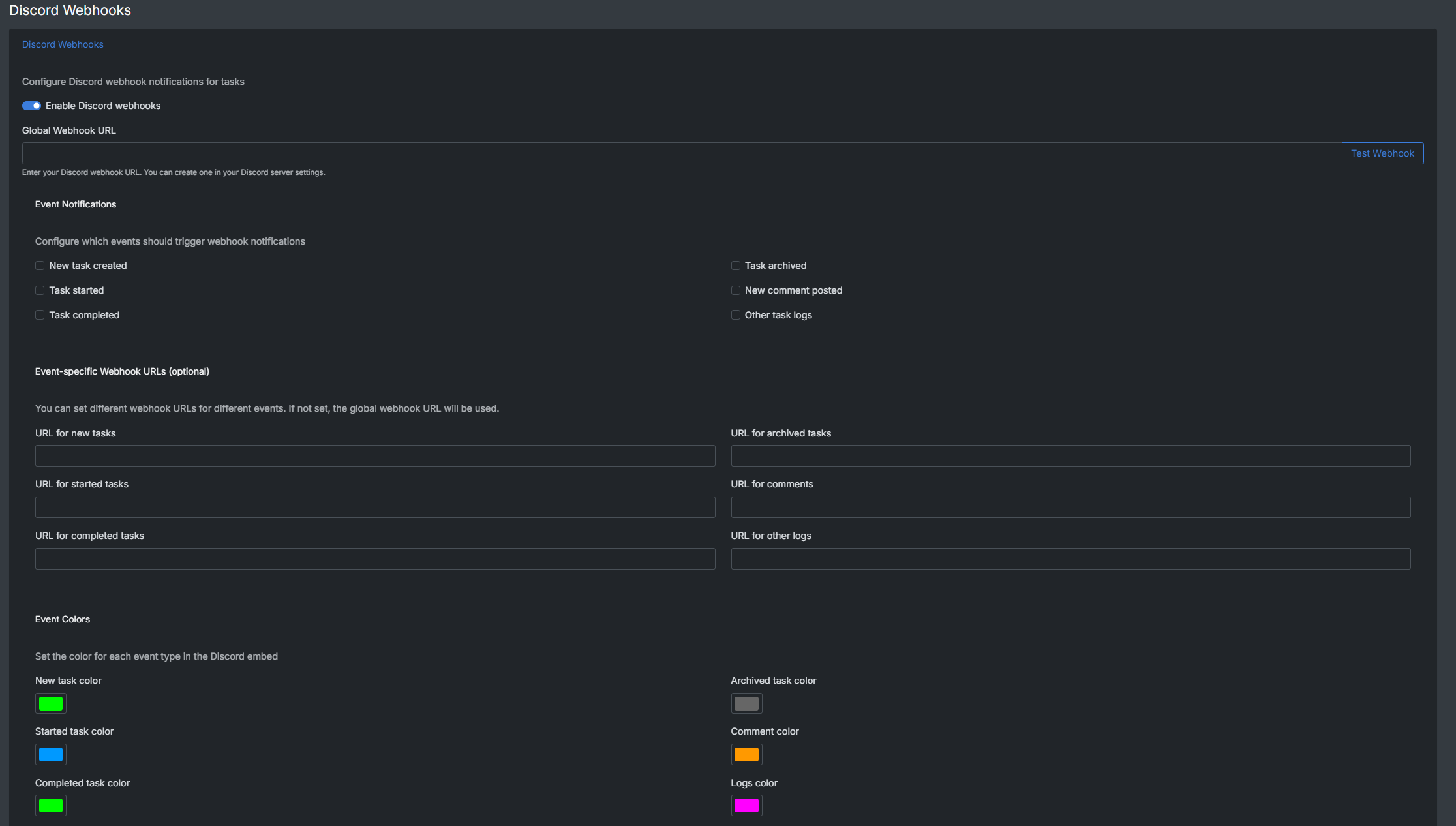Image resolution: width=1456 pixels, height=826 pixels.
Task: Focus the URL for new tasks field
Action: 375,455
